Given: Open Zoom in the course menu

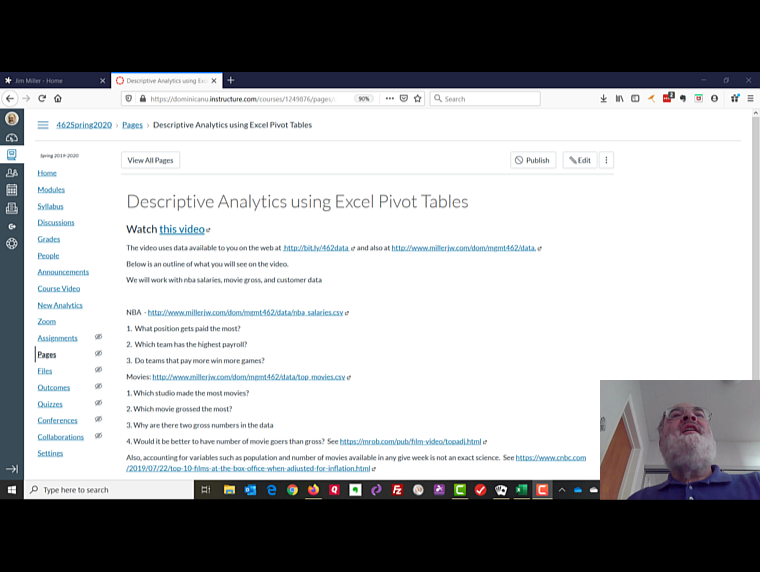Looking at the screenshot, I should click(x=47, y=321).
